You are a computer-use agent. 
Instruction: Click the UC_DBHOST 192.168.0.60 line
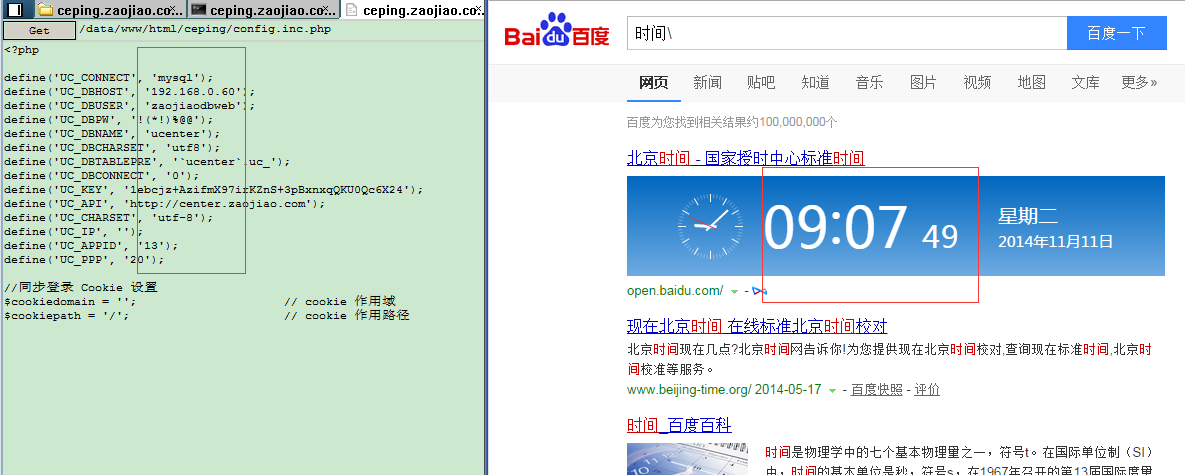click(x=130, y=91)
